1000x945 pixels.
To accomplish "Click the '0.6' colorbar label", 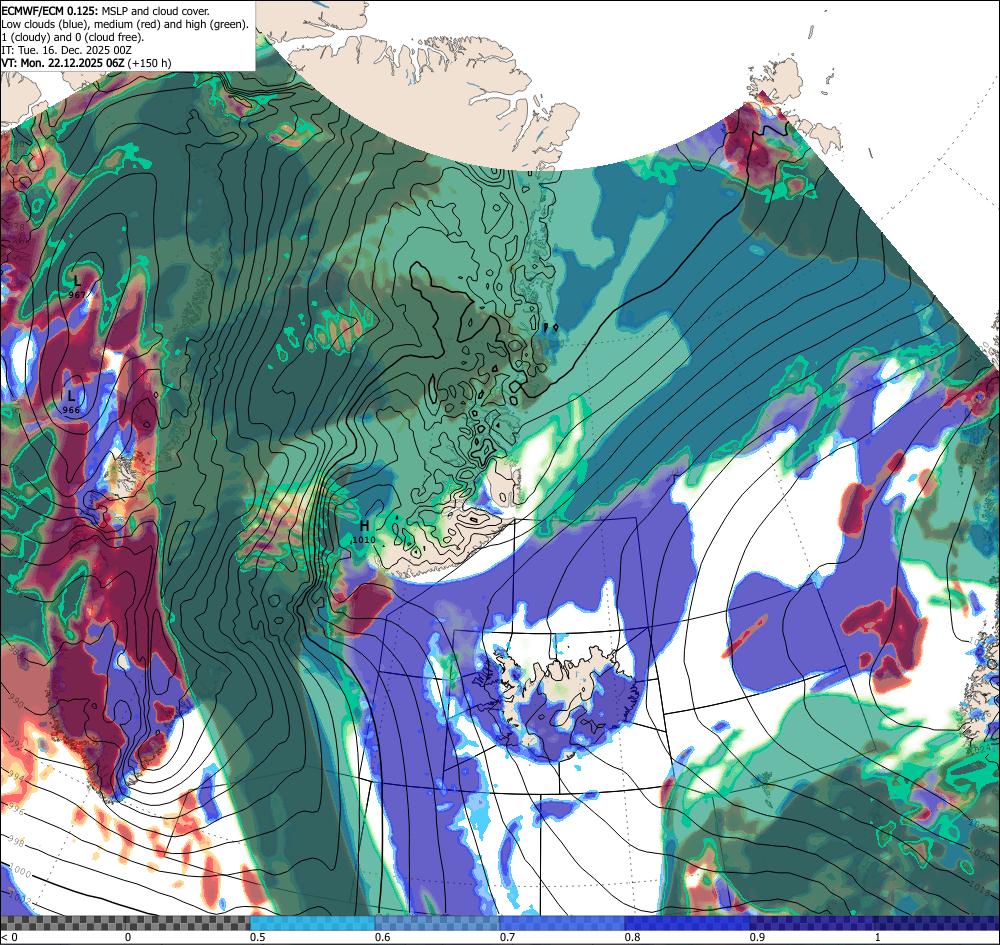I will (383, 937).
